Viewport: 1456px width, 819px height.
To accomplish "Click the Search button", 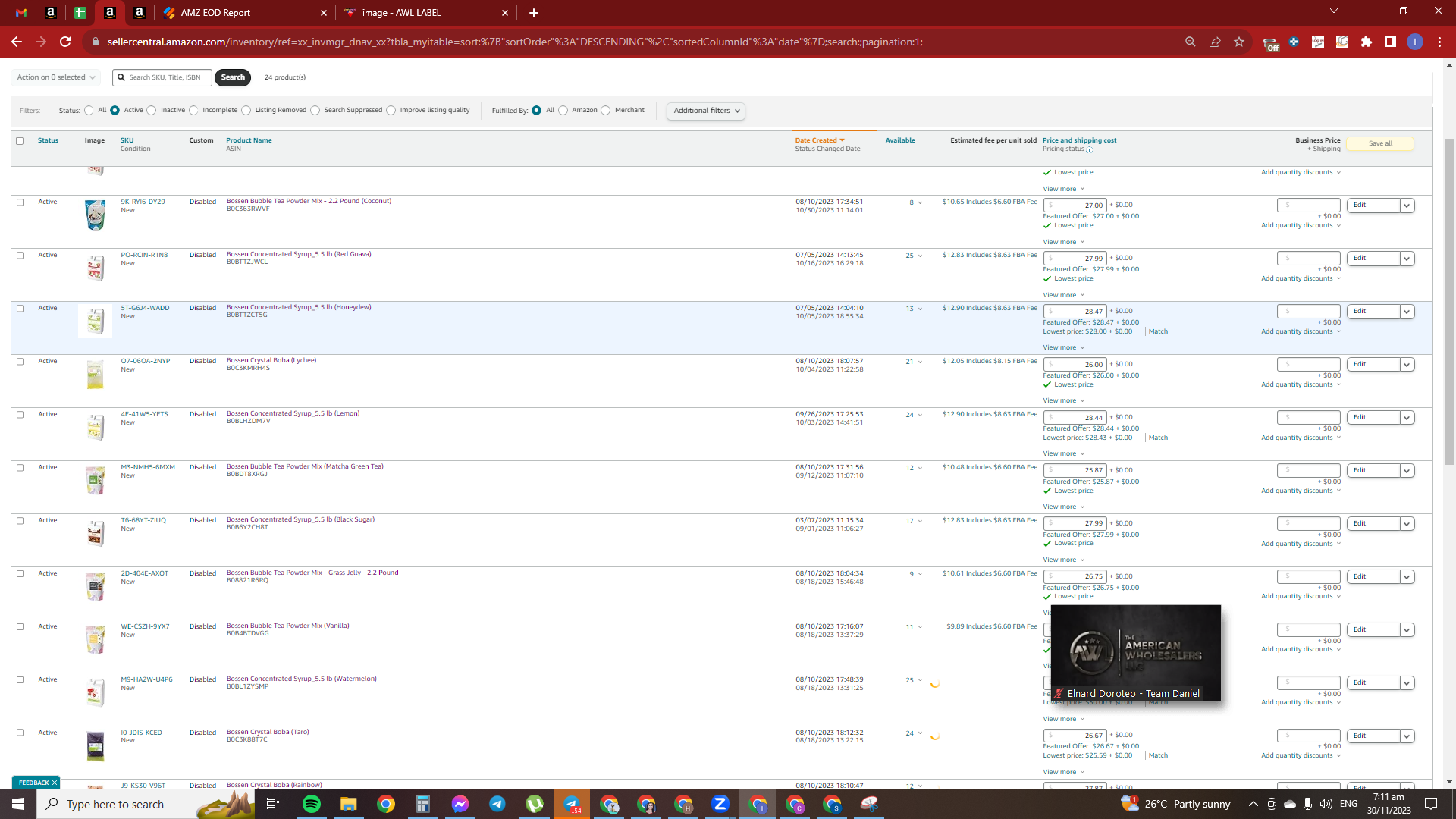I will pos(233,77).
